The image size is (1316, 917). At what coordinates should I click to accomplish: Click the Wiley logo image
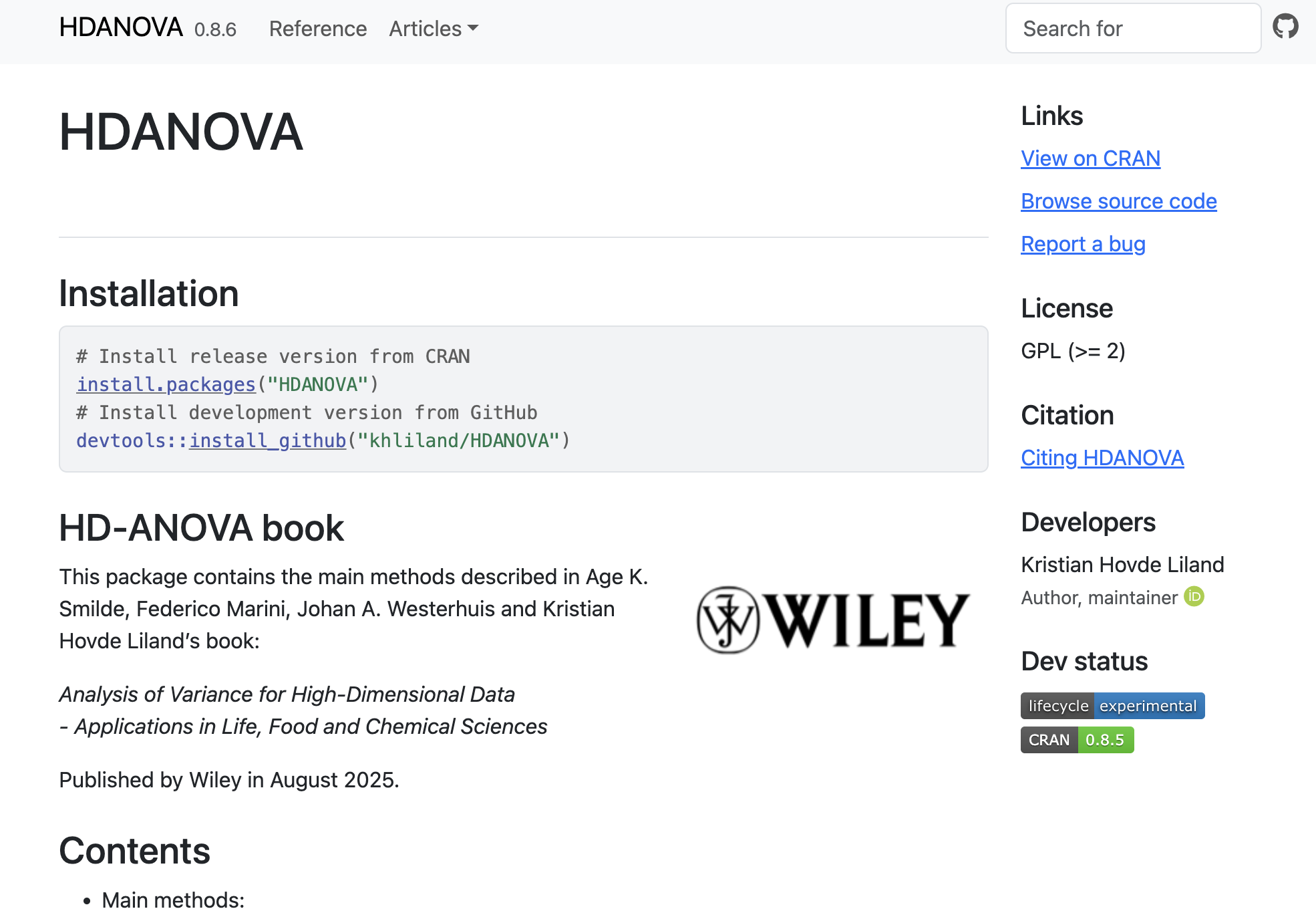[833, 620]
